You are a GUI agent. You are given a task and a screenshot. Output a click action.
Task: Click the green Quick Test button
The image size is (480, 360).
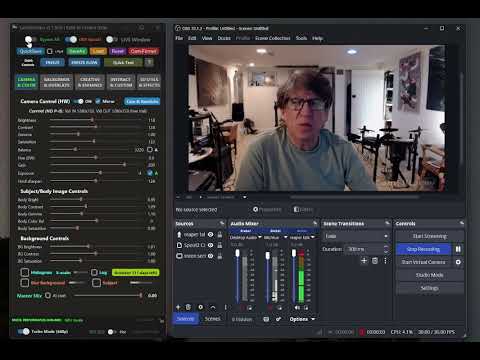123,62
